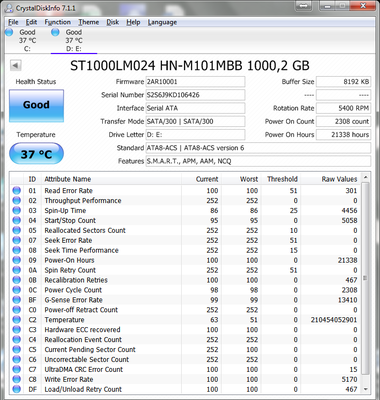Screen dimensions: 380x400
Task: Click status orb for Read Error Rate
Action: (16, 191)
